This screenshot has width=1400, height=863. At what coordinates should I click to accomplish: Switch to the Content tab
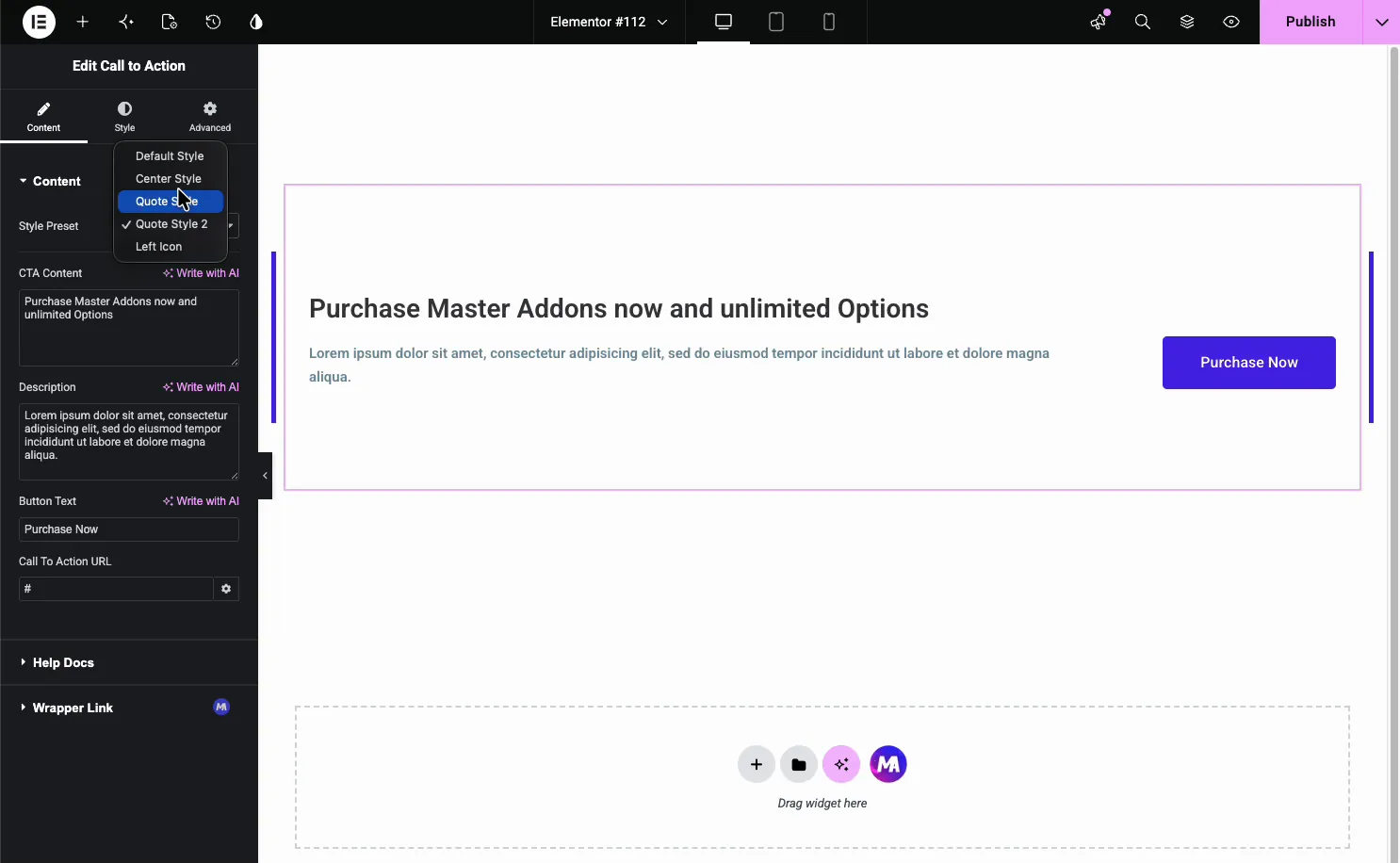43,117
